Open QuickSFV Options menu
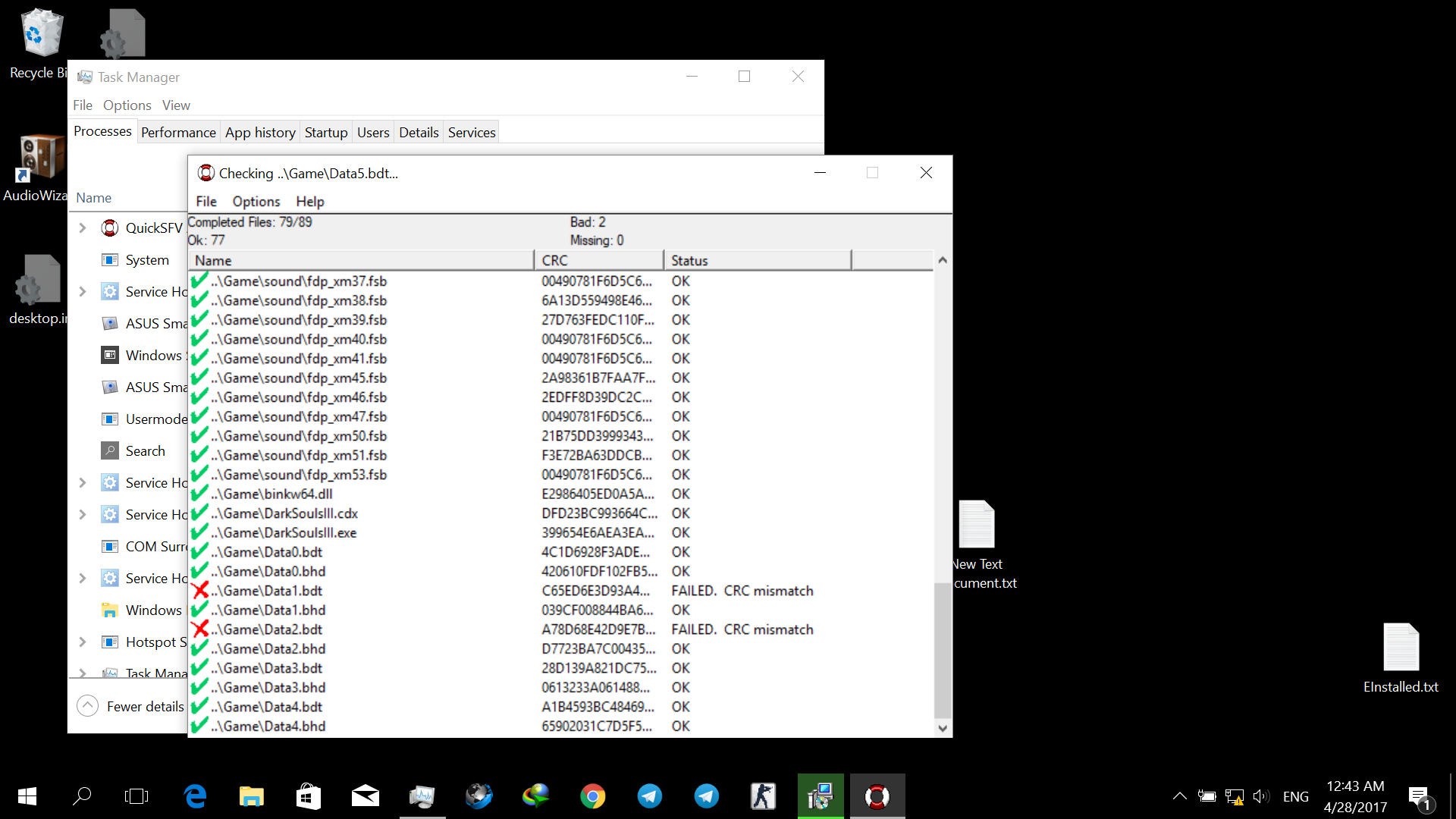 (256, 202)
